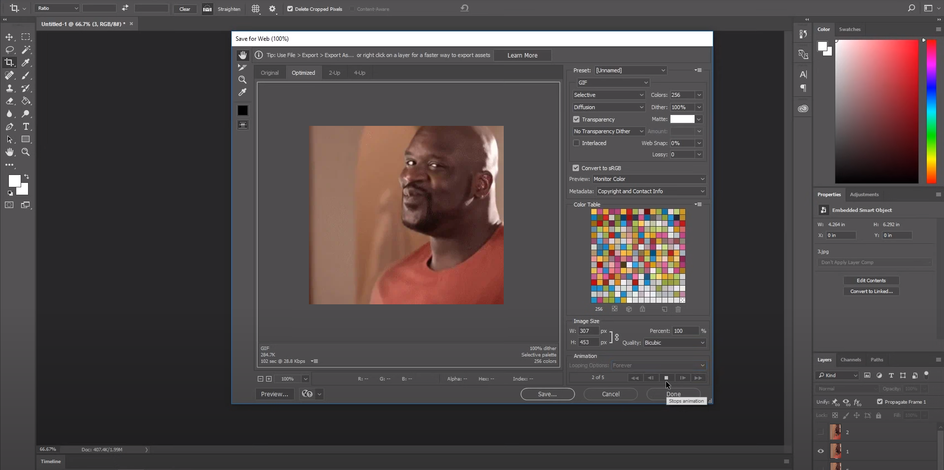Show layer 2 using its visibility box
Viewport: 944px width, 470px height.
tap(821, 432)
